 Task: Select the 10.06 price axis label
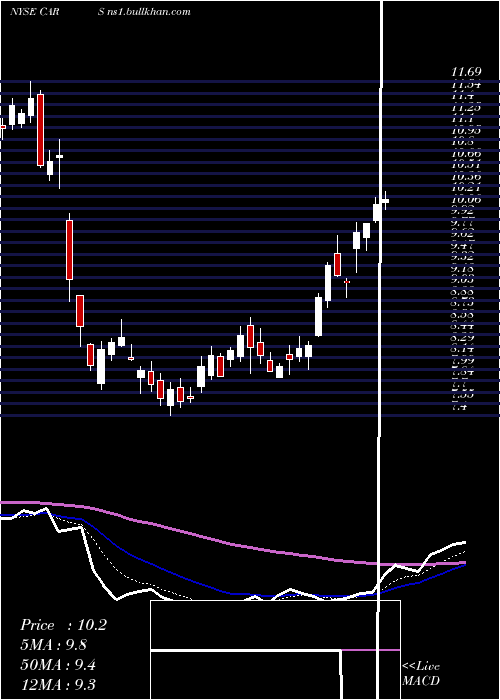click(466, 200)
